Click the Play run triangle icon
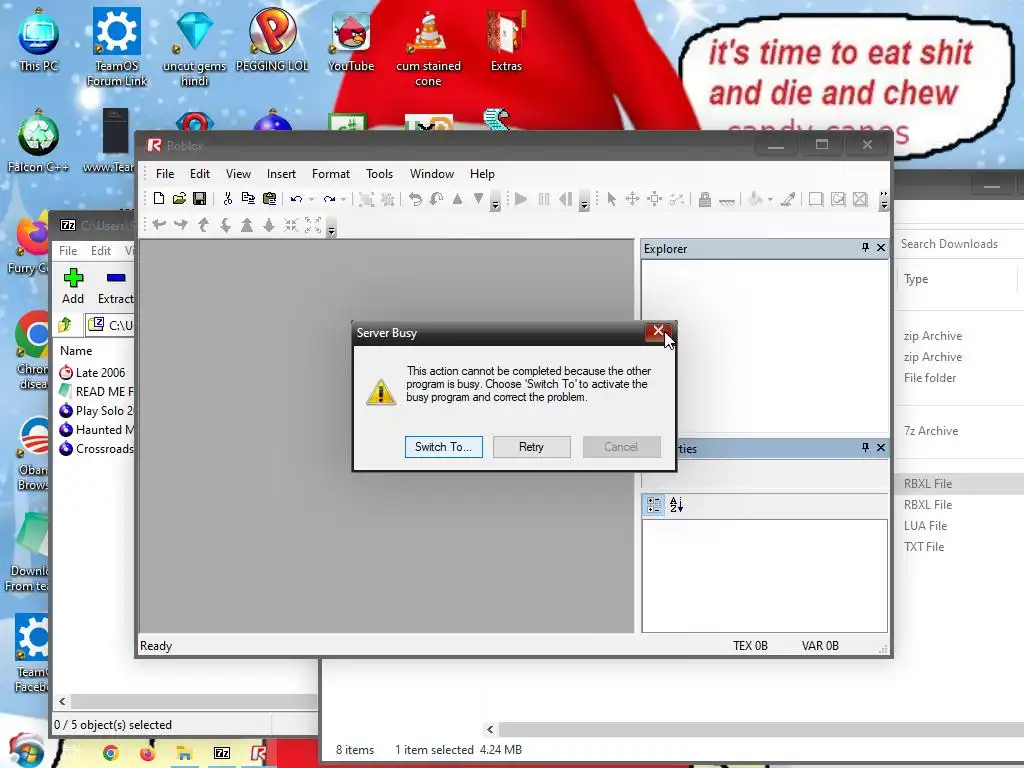This screenshot has height=768, width=1024. [521, 199]
